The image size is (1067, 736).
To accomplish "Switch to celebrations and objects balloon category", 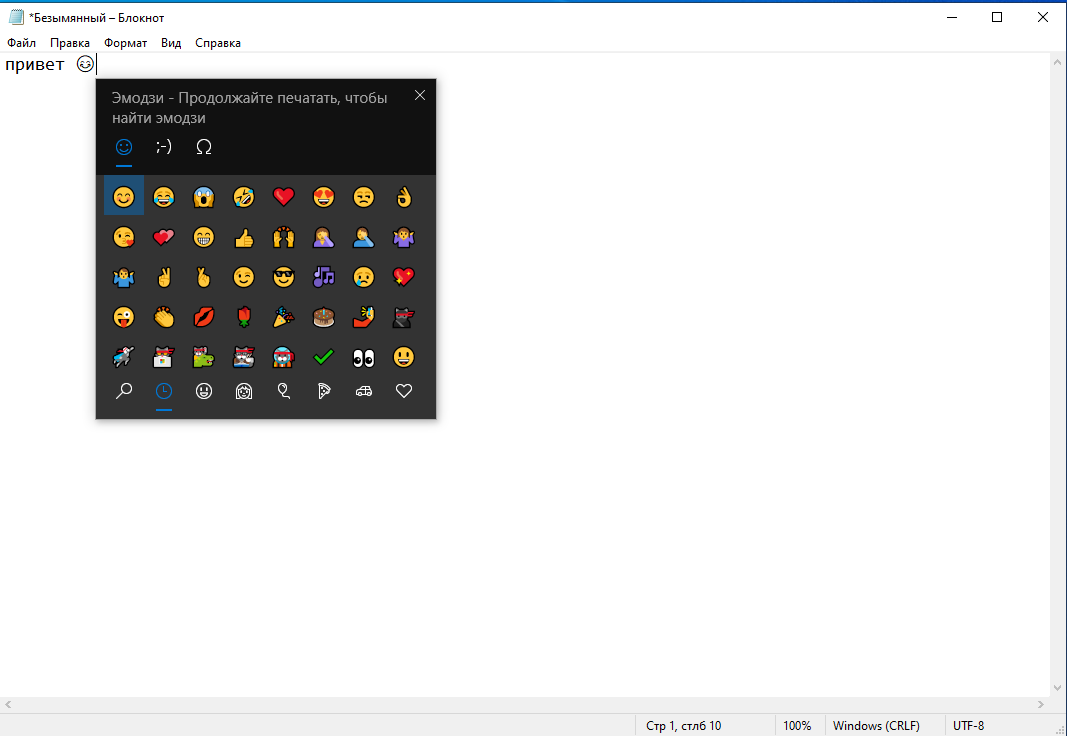I will click(284, 391).
